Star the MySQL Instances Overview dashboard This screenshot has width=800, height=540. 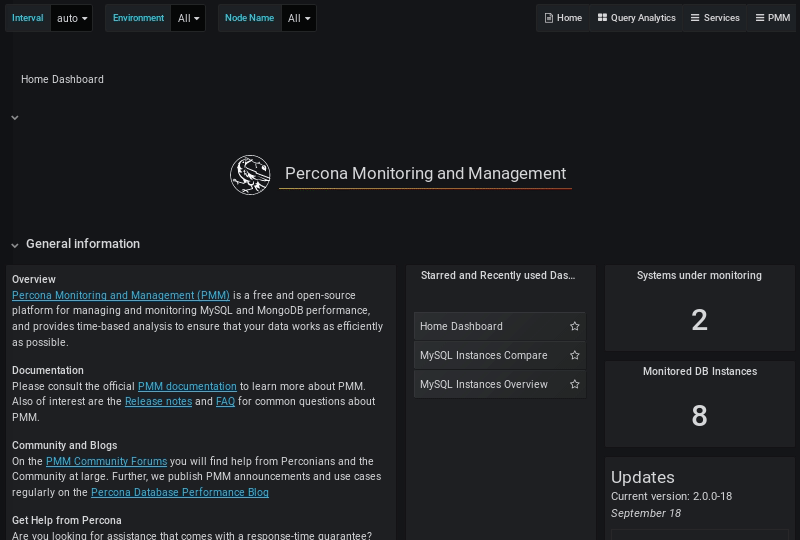point(575,385)
